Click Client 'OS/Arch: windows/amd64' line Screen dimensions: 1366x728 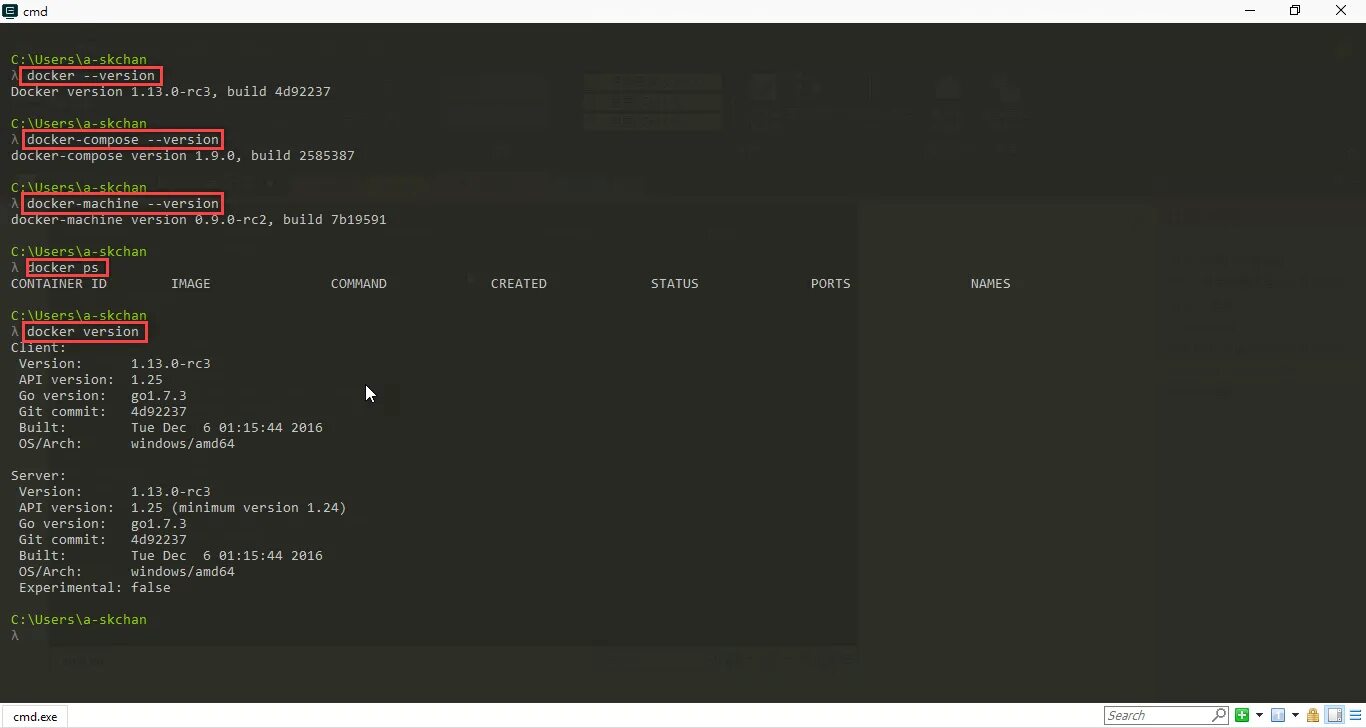(127, 444)
